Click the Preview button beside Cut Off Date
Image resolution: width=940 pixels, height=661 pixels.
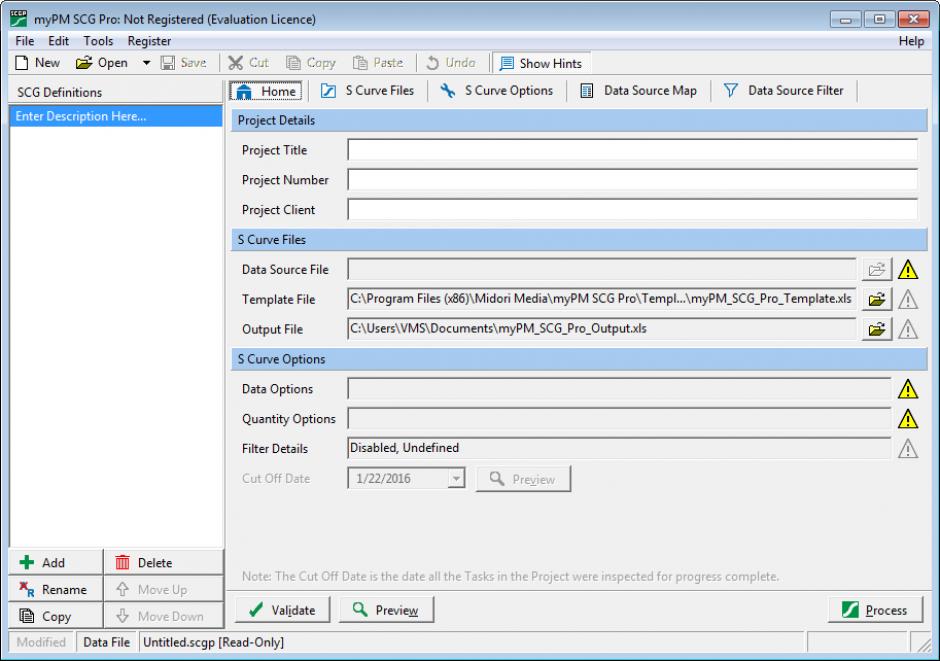click(523, 479)
